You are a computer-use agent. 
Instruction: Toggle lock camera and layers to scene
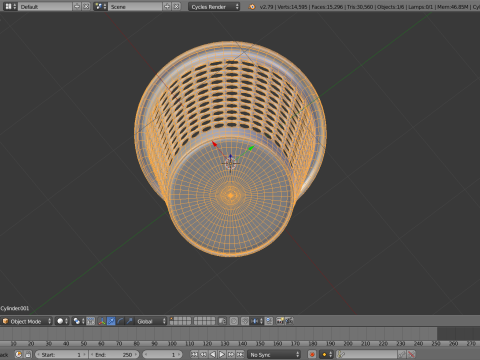[222, 321]
